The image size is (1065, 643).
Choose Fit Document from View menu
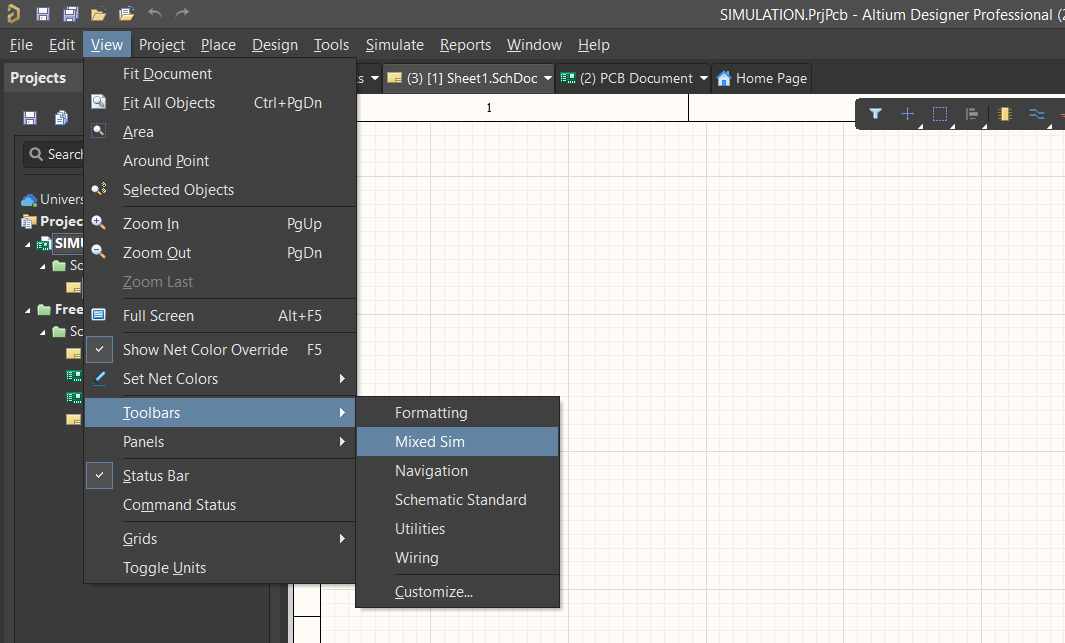tap(220, 73)
